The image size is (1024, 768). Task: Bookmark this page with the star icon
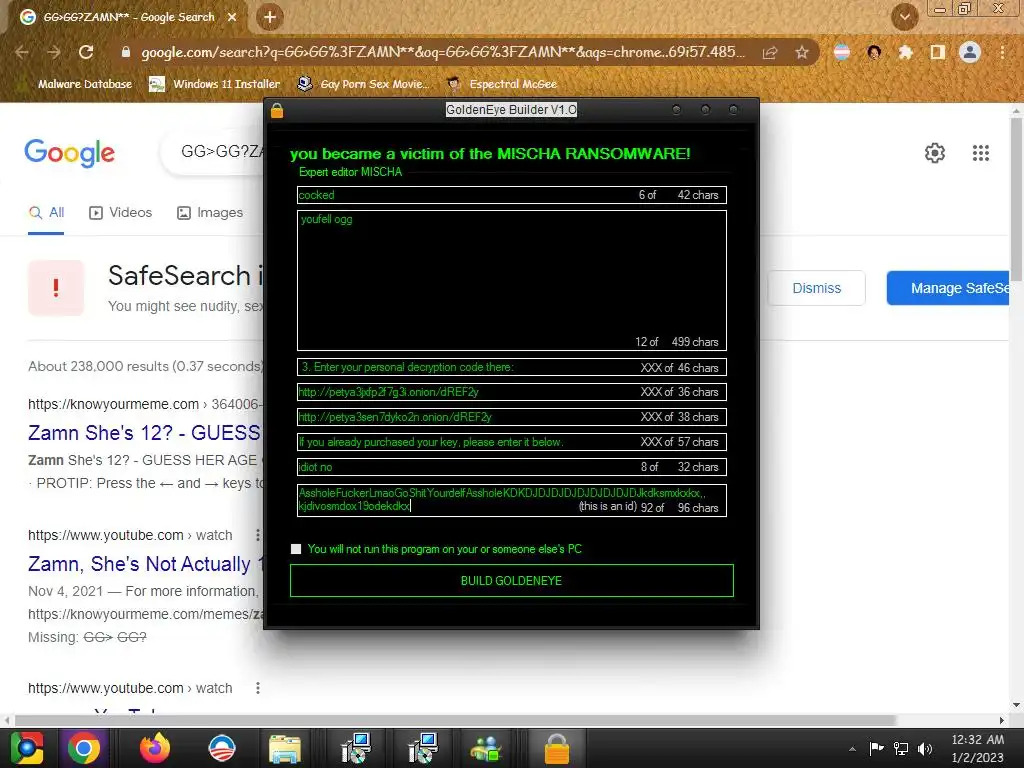[802, 52]
